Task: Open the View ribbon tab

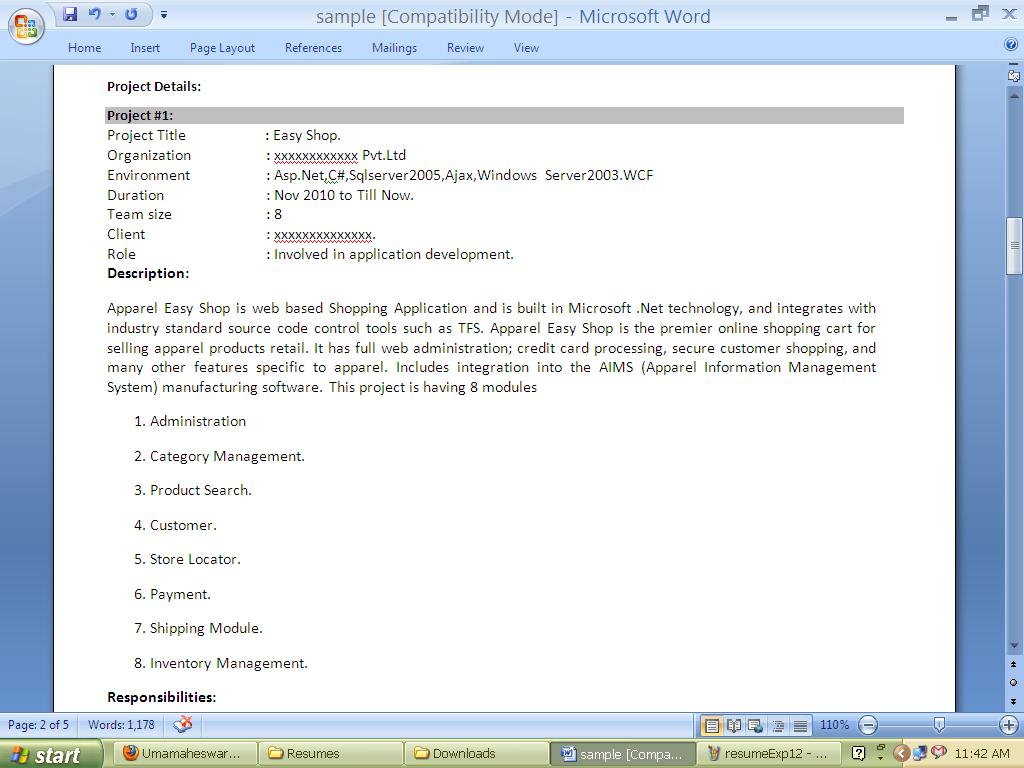Action: pyautogui.click(x=526, y=48)
